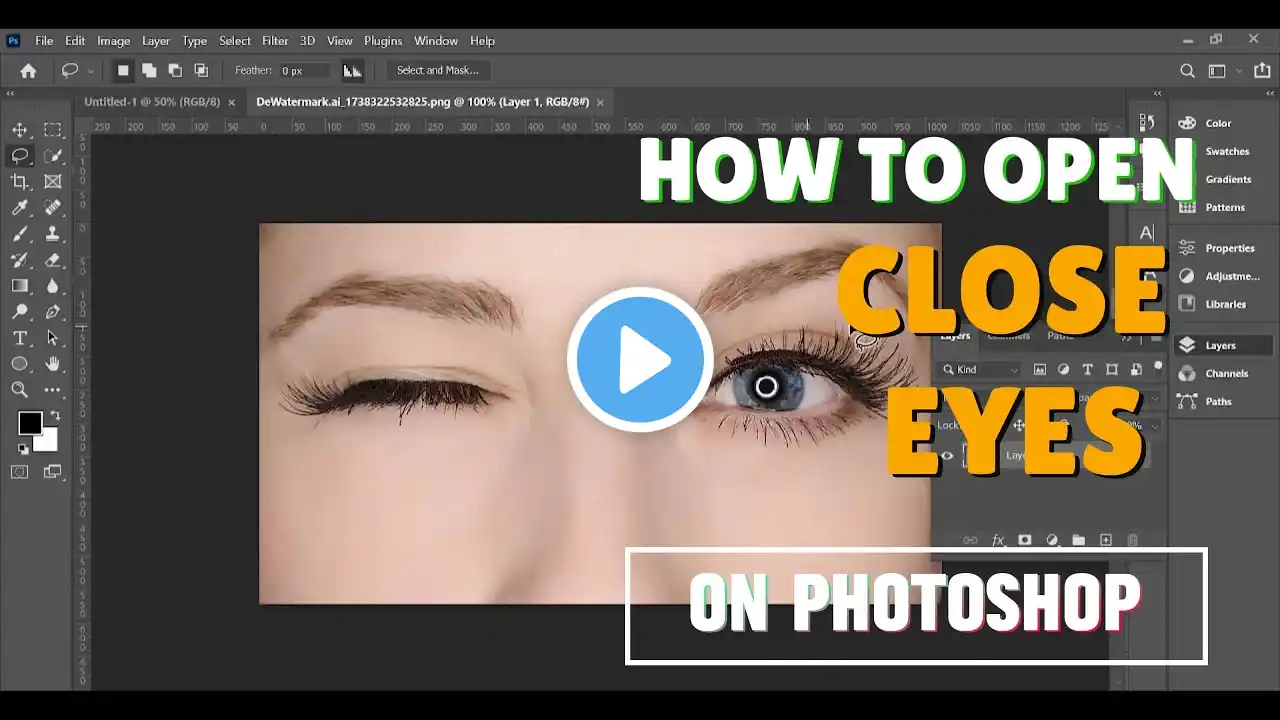This screenshot has height=720, width=1280.
Task: Toggle Quick Mask mode in toolbar
Action: (20, 472)
